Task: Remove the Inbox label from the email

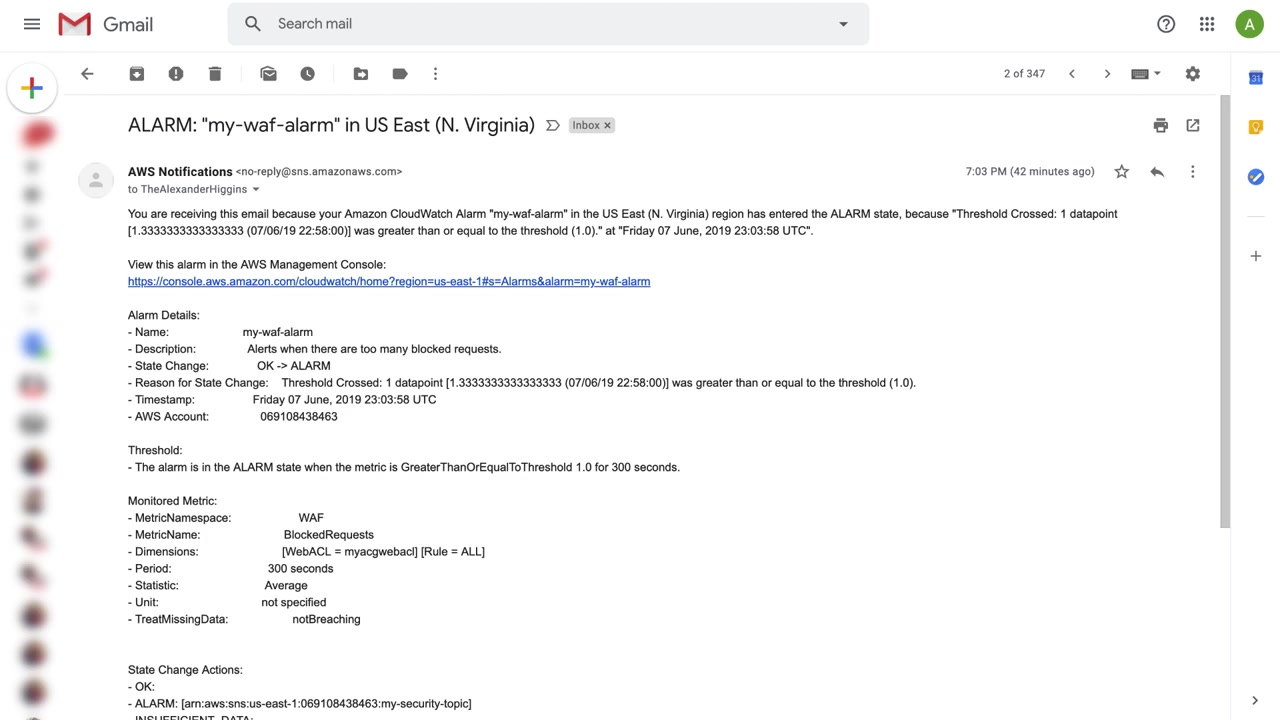Action: pos(607,125)
